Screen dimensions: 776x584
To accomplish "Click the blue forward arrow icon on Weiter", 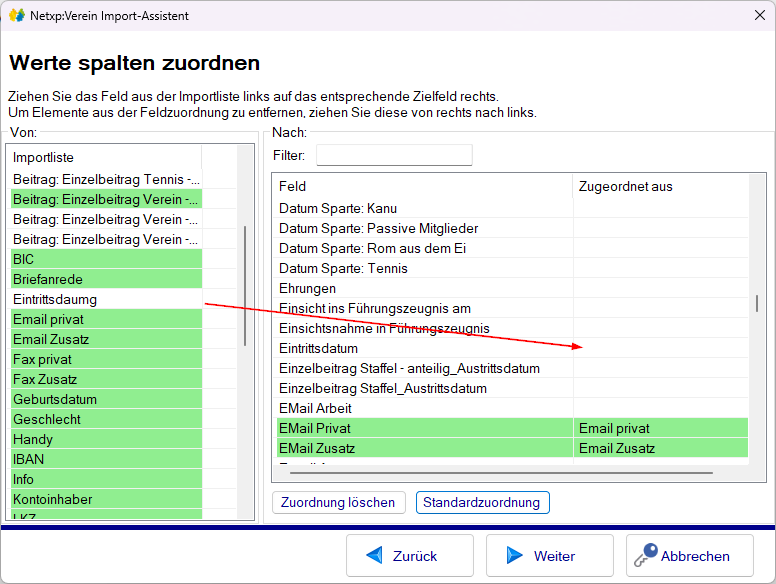I will [515, 556].
